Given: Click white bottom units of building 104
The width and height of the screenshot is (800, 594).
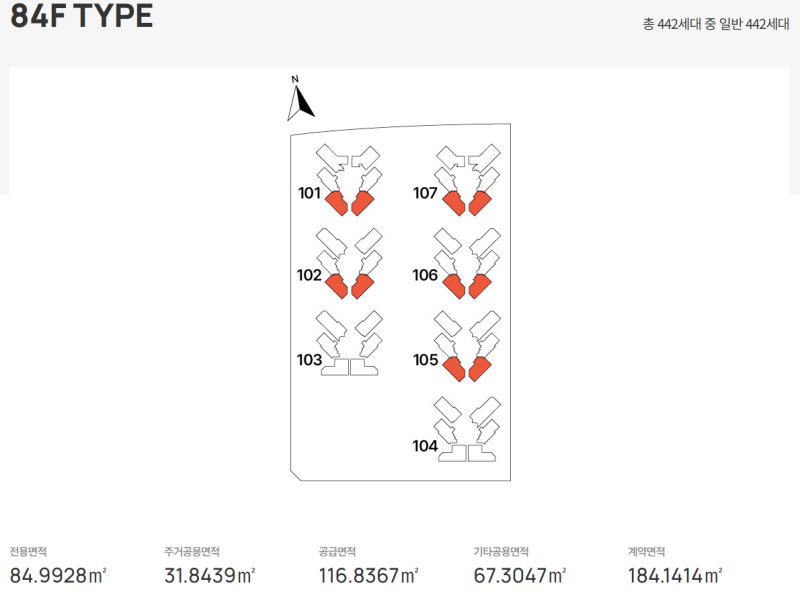Looking at the screenshot, I should 467,453.
